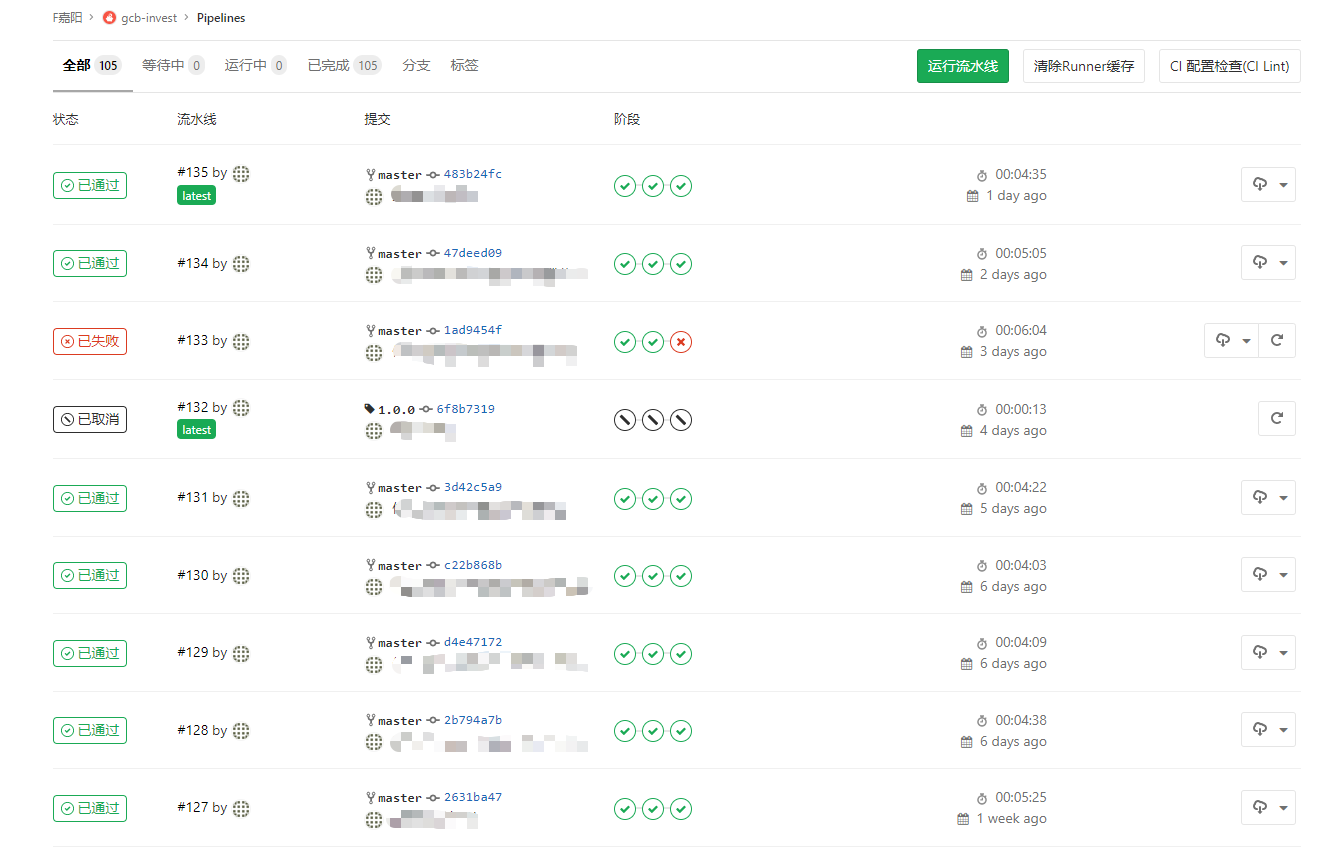Click the third stage icon of pipeline #127
1328x853 pixels.
681,808
